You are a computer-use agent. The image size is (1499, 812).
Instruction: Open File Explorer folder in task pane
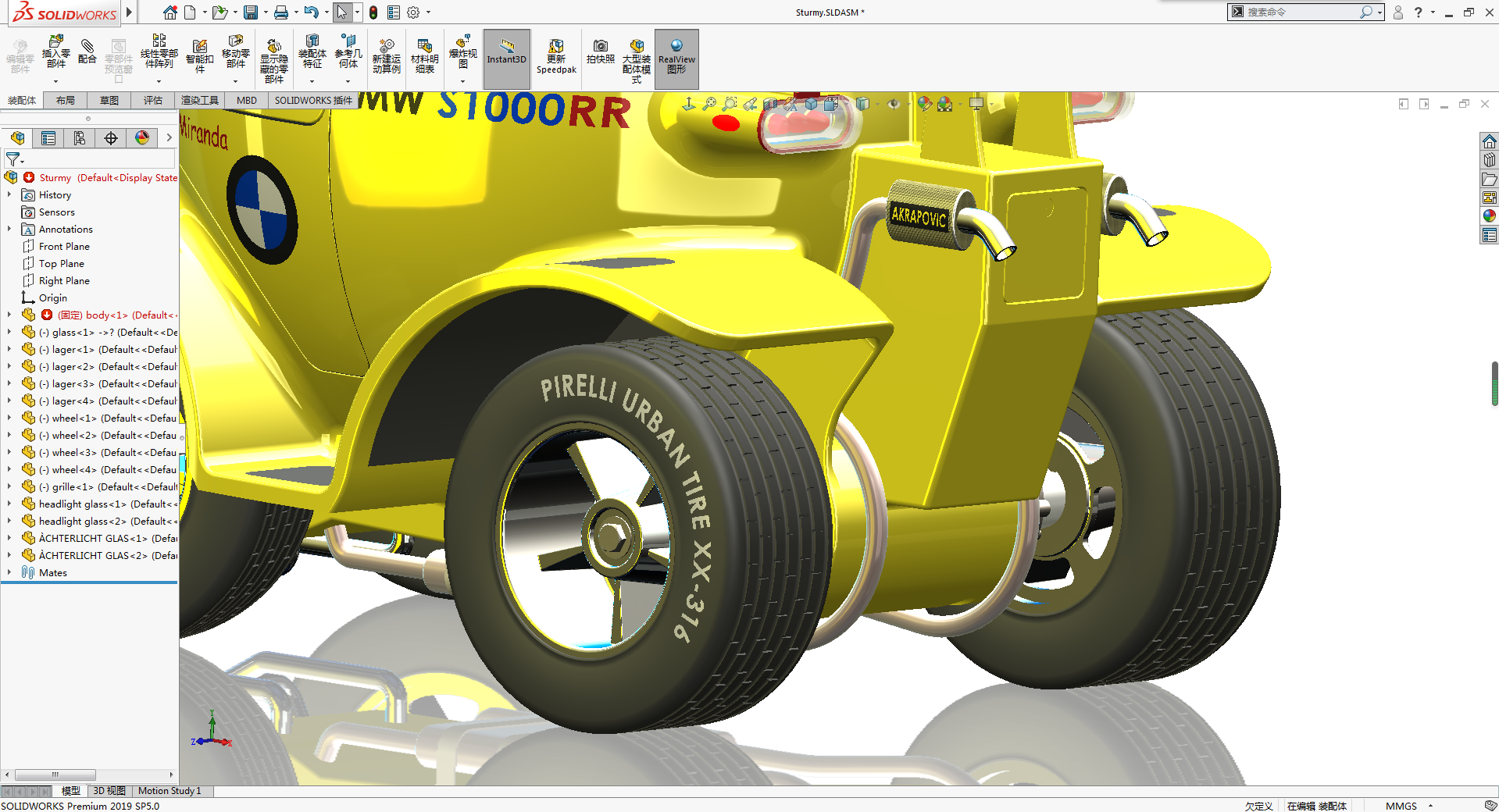pos(1490,179)
